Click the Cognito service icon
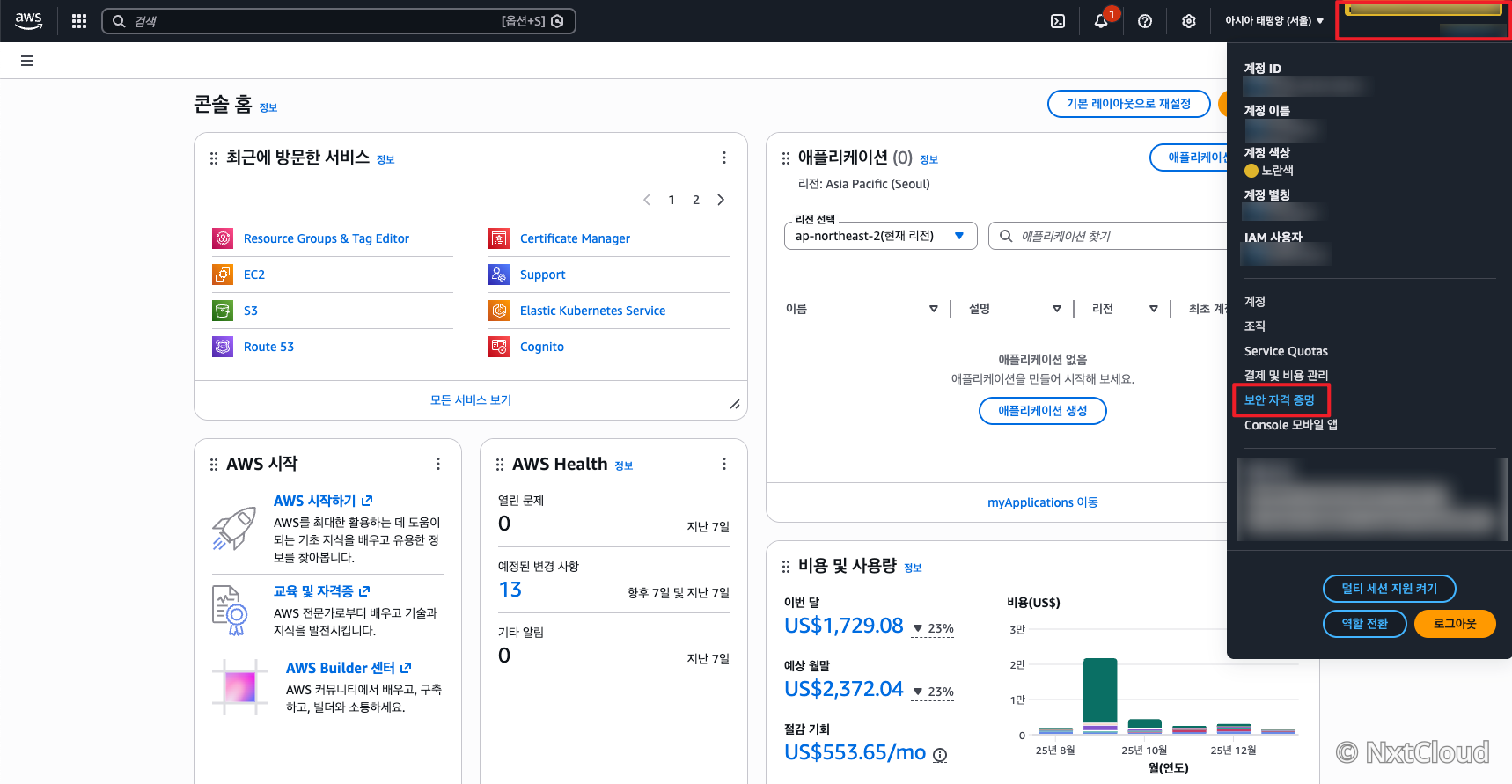 (499, 347)
